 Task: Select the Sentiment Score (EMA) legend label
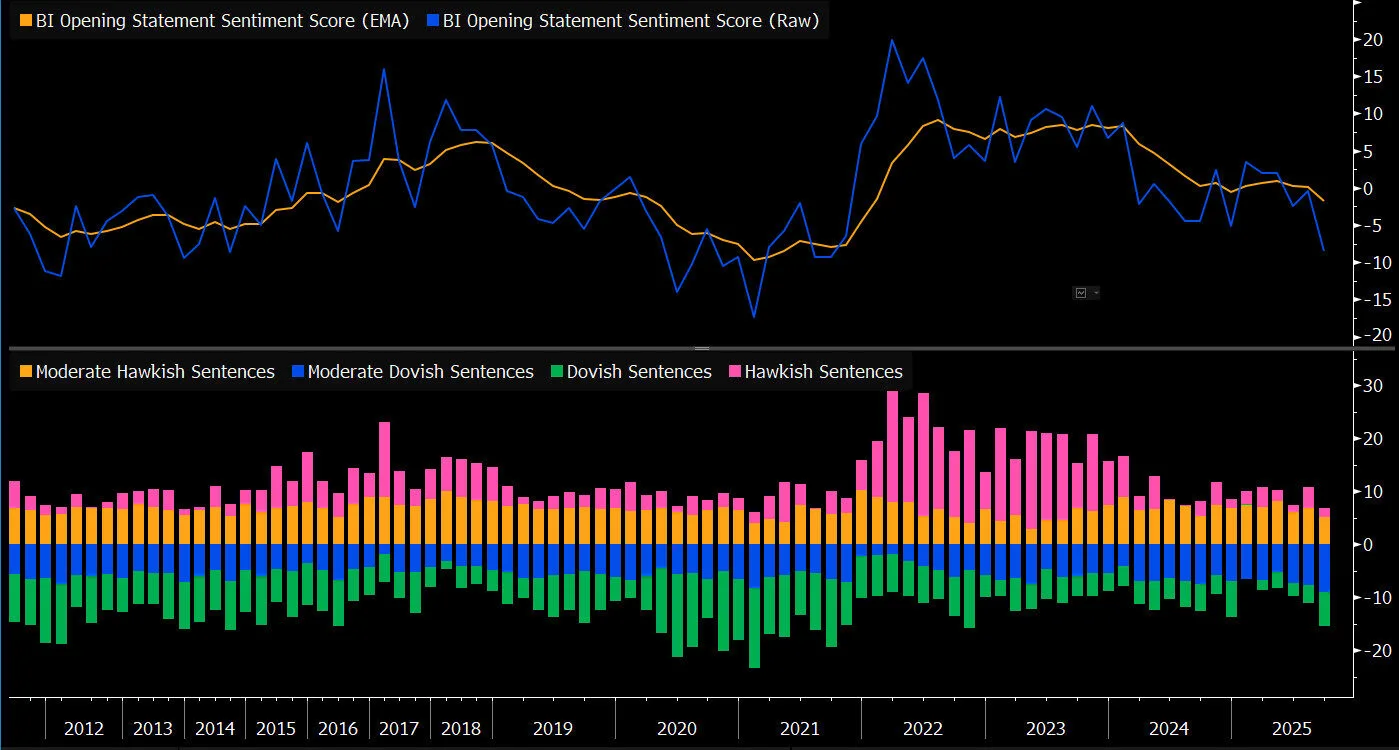click(222, 21)
